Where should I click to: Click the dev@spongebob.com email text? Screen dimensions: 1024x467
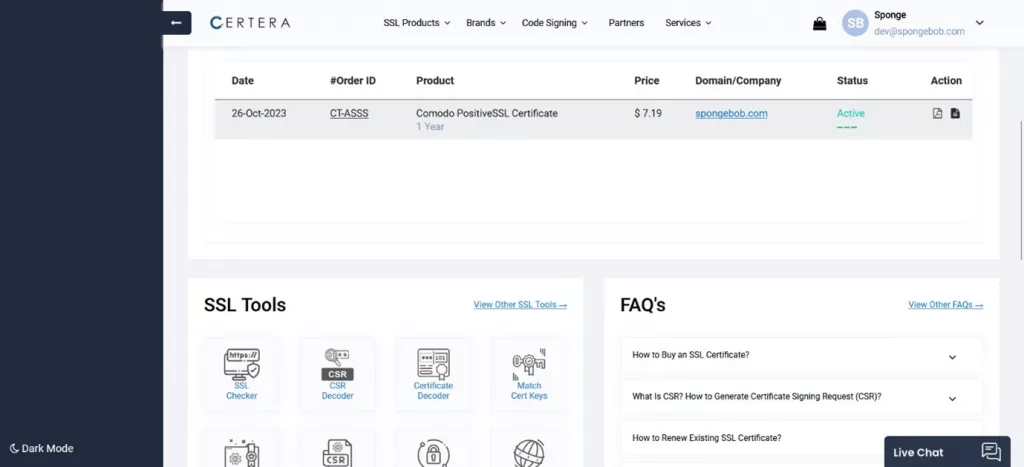tap(920, 31)
